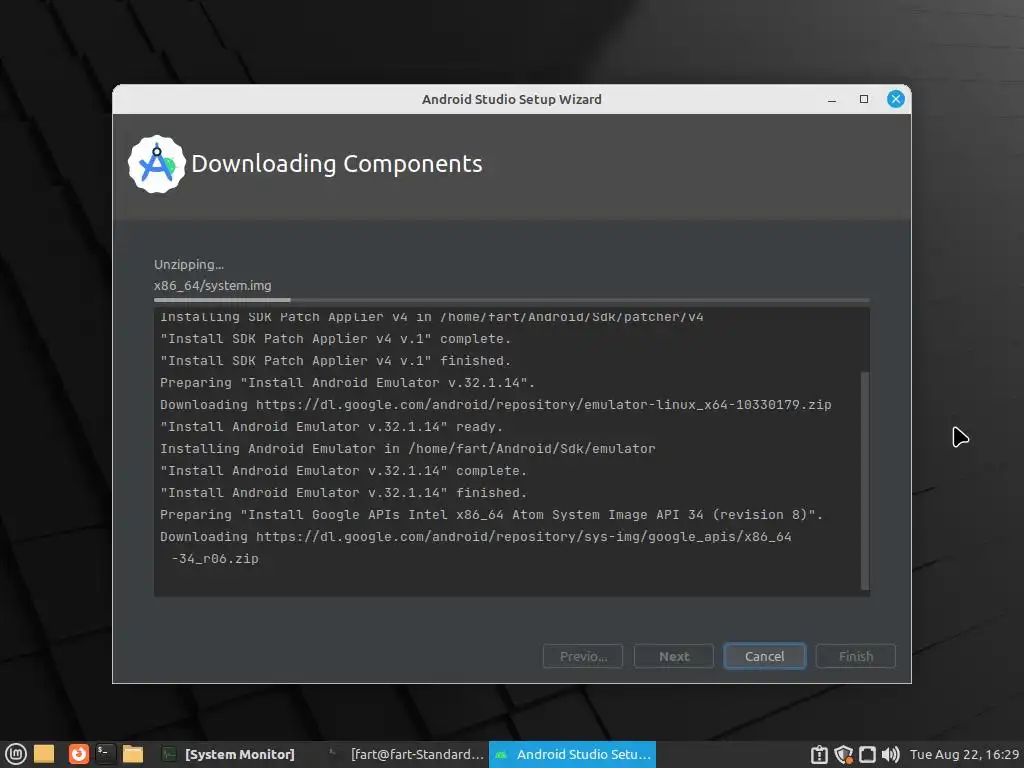This screenshot has width=1024, height=768.
Task: Click log line 'Install Android Emulator v.32.1.14" complete.'
Action: [x=344, y=471]
